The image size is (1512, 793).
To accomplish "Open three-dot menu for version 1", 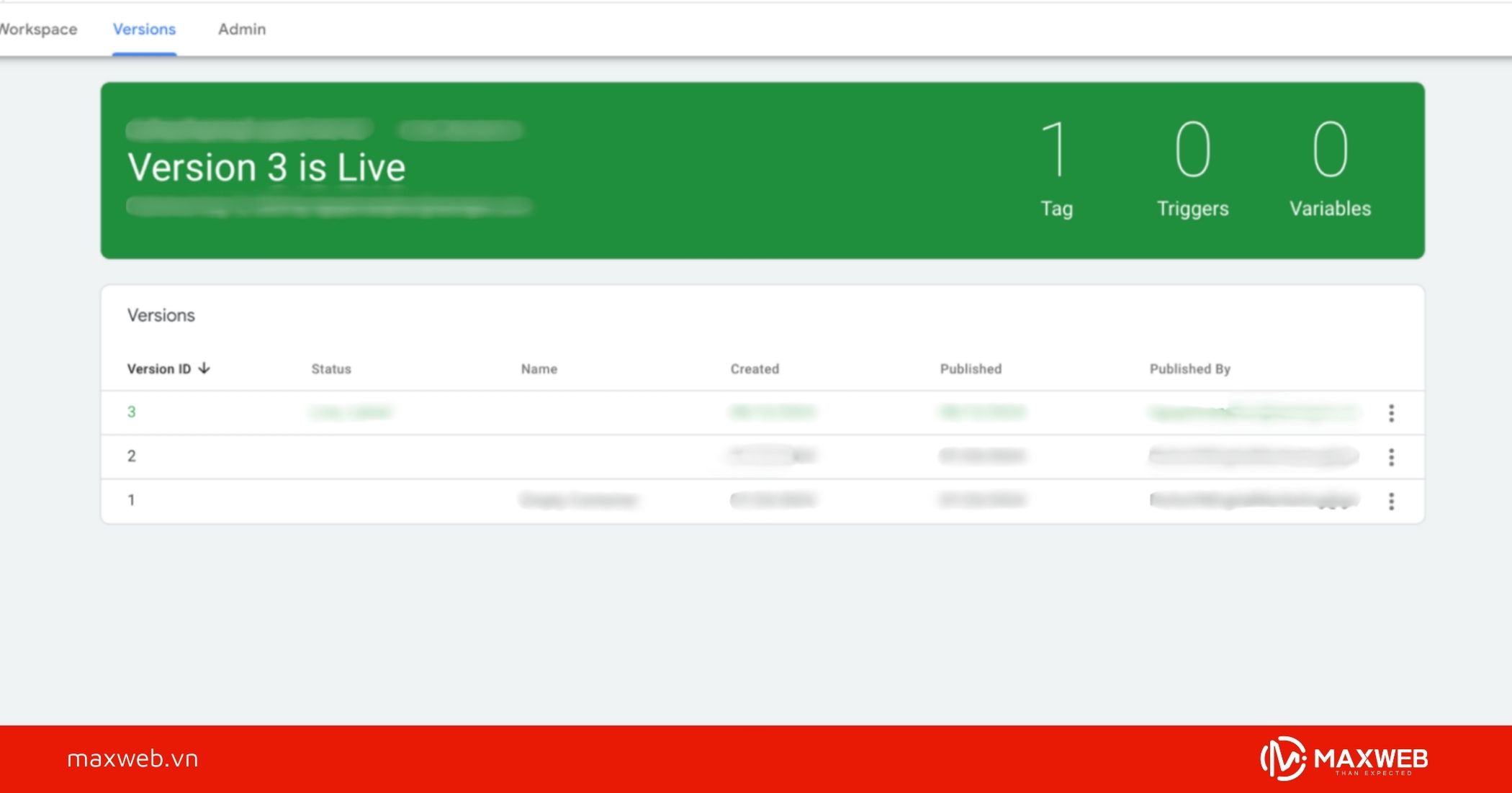I will click(x=1391, y=501).
